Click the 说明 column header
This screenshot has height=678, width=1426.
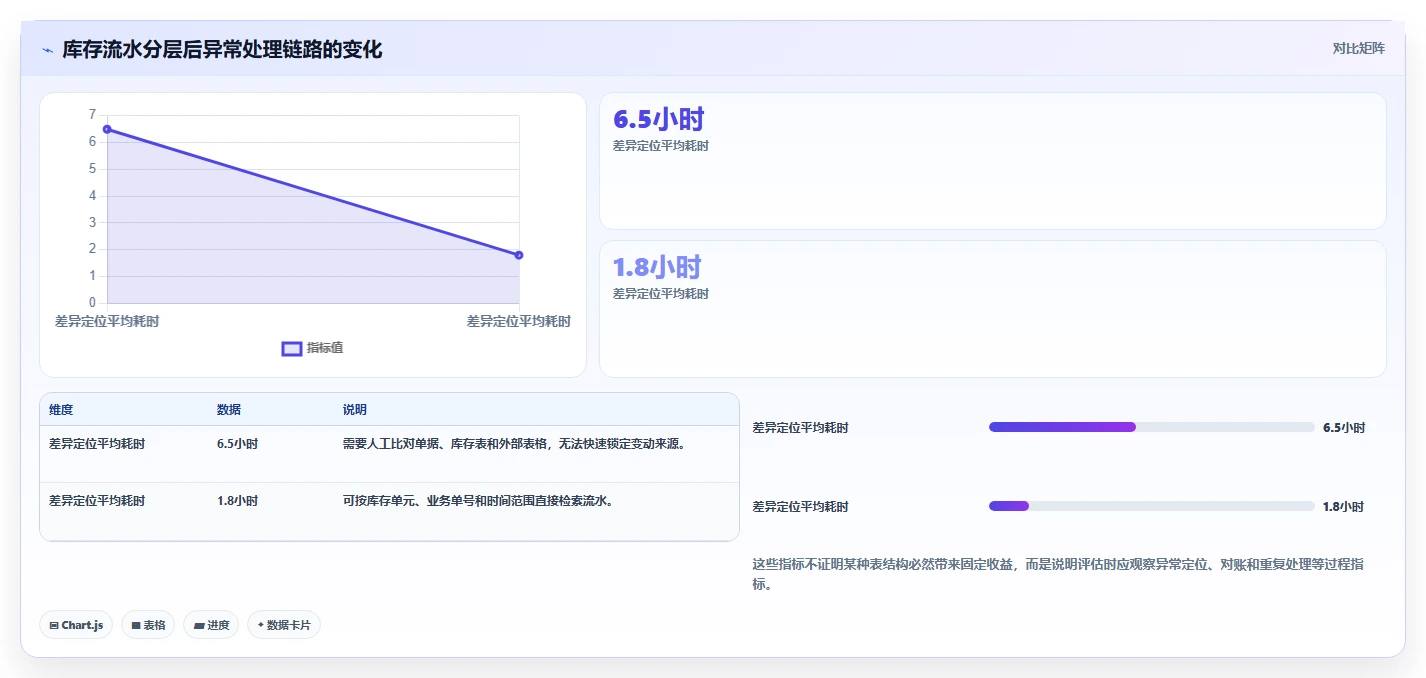(x=355, y=410)
